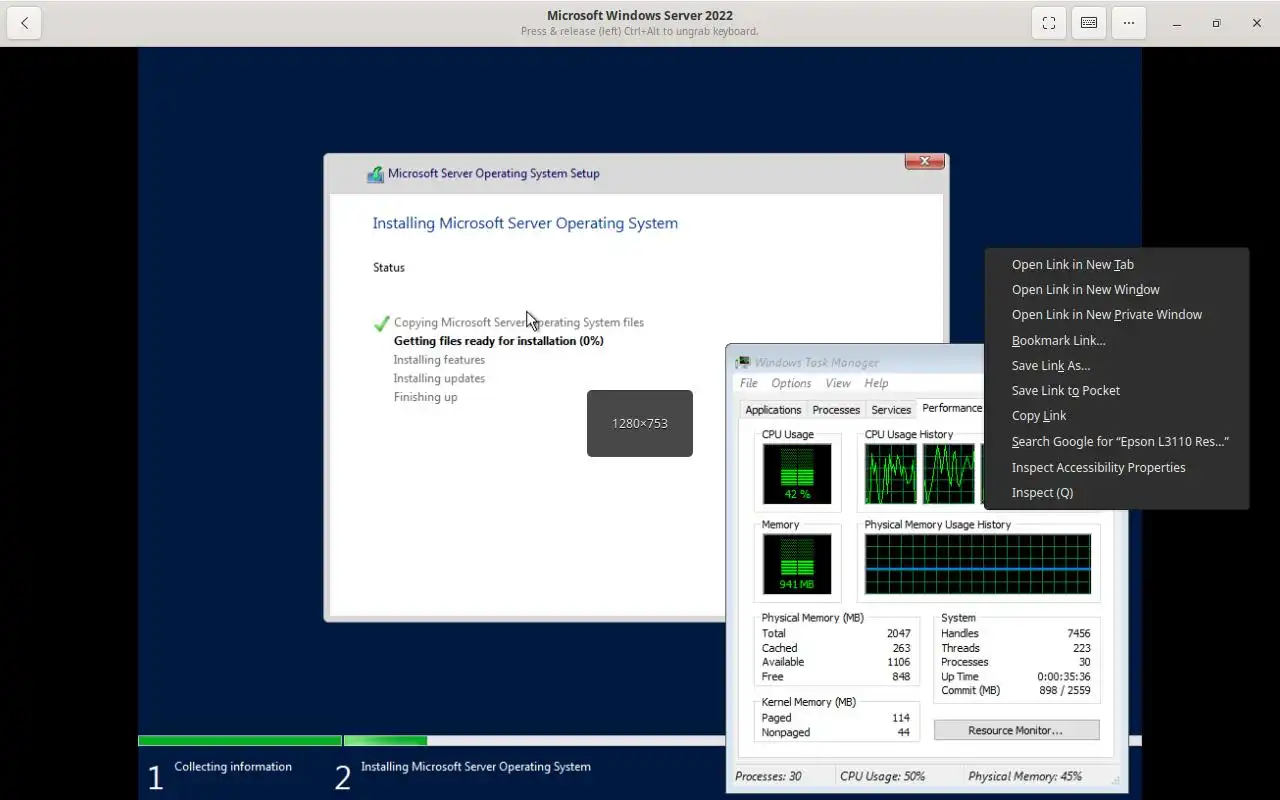Open Task Manager View menu
This screenshot has width=1280, height=800.
click(x=837, y=383)
